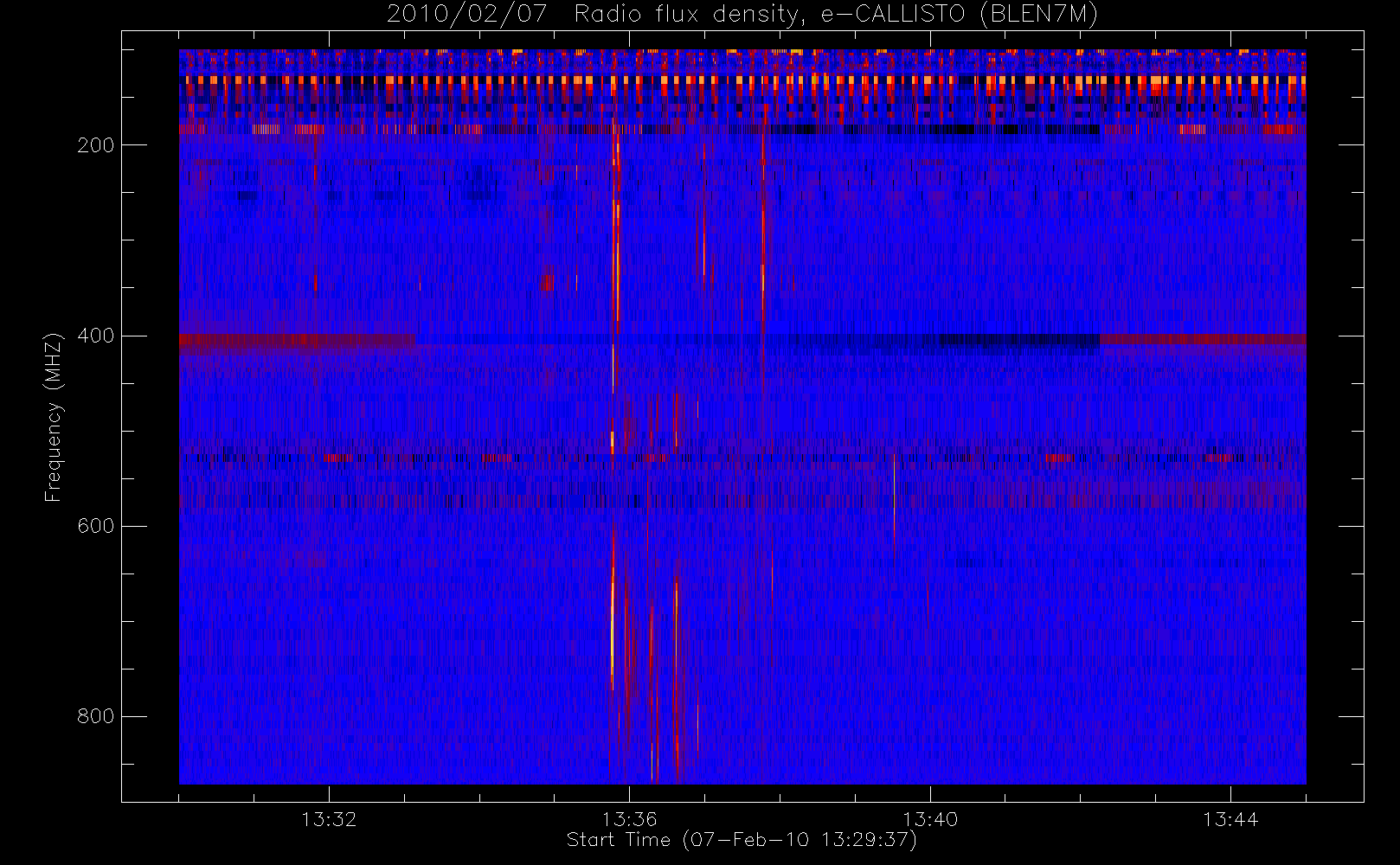The image size is (1400, 865).
Task: Click the 13:40 time tick label
Action: pos(930,819)
